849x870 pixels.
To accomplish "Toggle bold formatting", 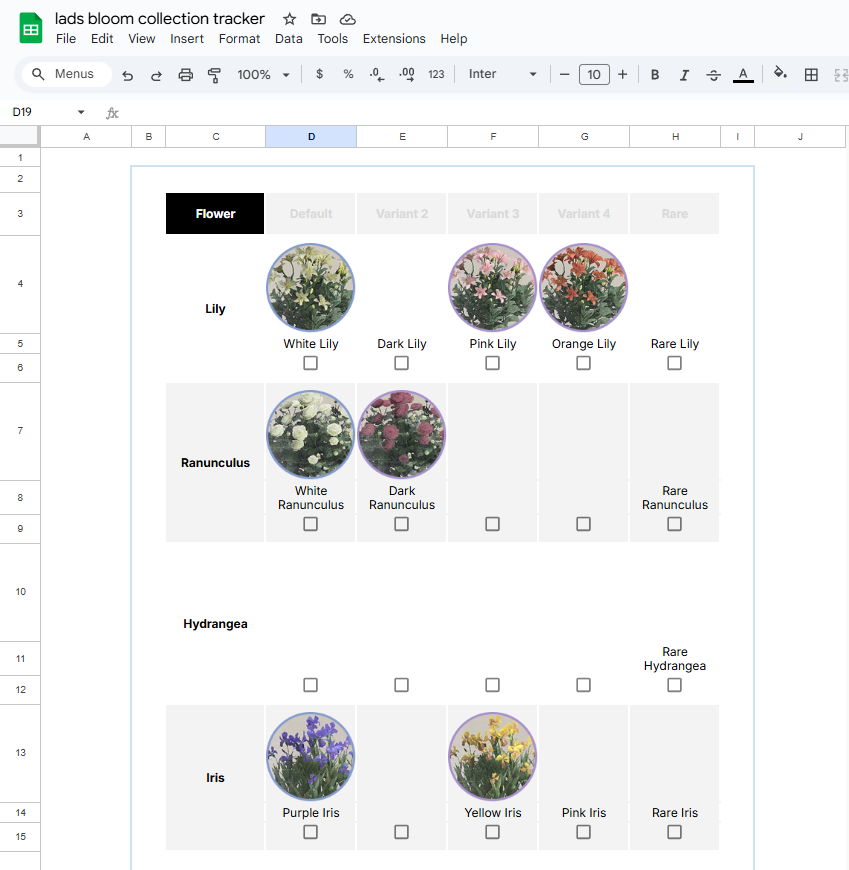I will (655, 74).
